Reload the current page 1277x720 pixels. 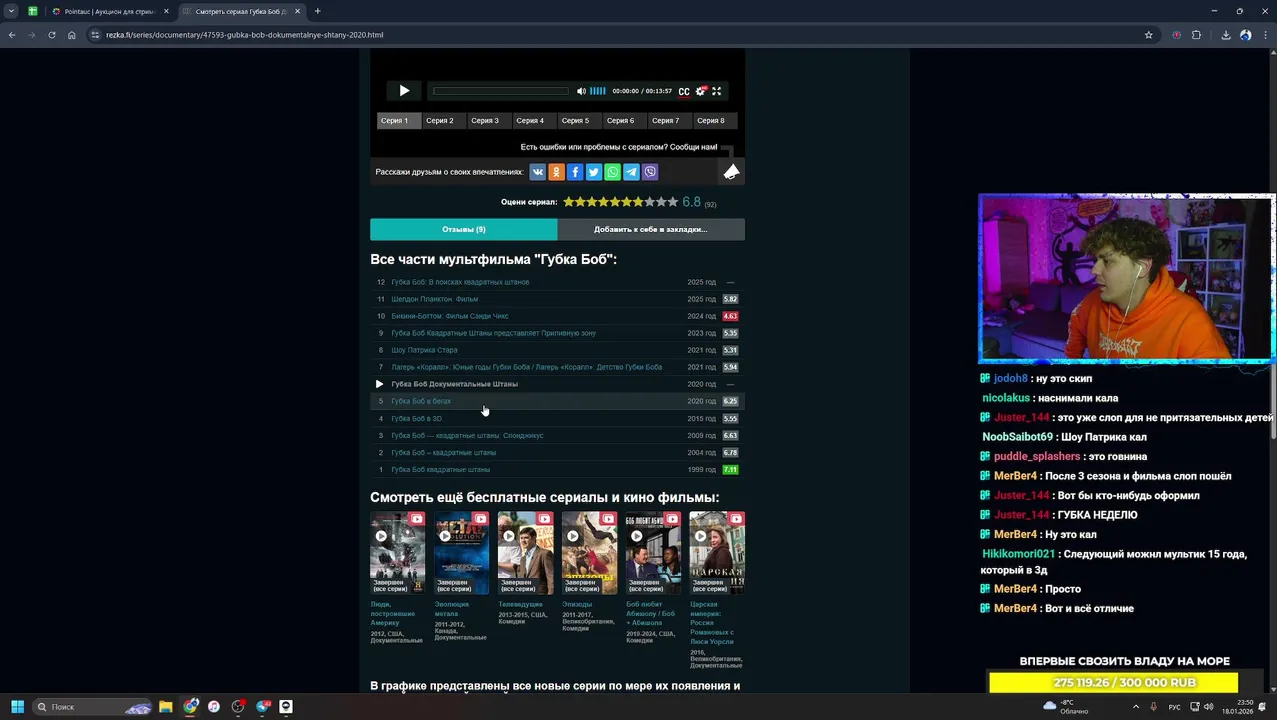tap(52, 35)
